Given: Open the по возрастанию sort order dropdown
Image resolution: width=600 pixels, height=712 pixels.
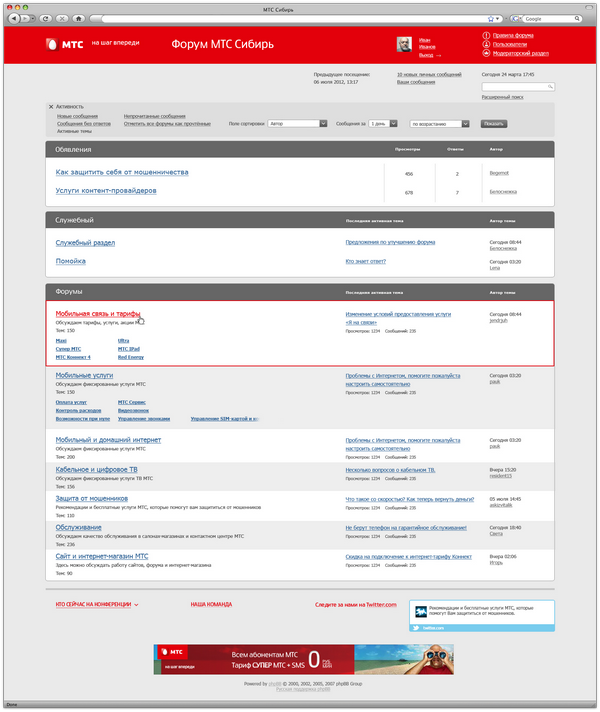Looking at the screenshot, I should [x=467, y=124].
